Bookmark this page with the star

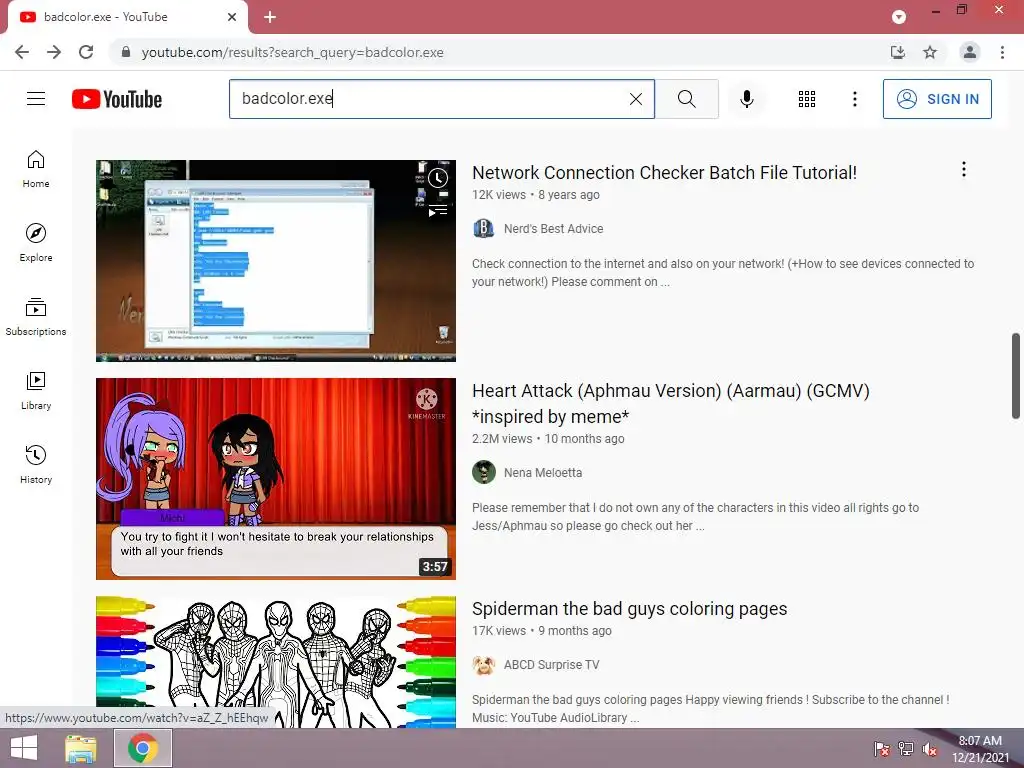(x=930, y=52)
